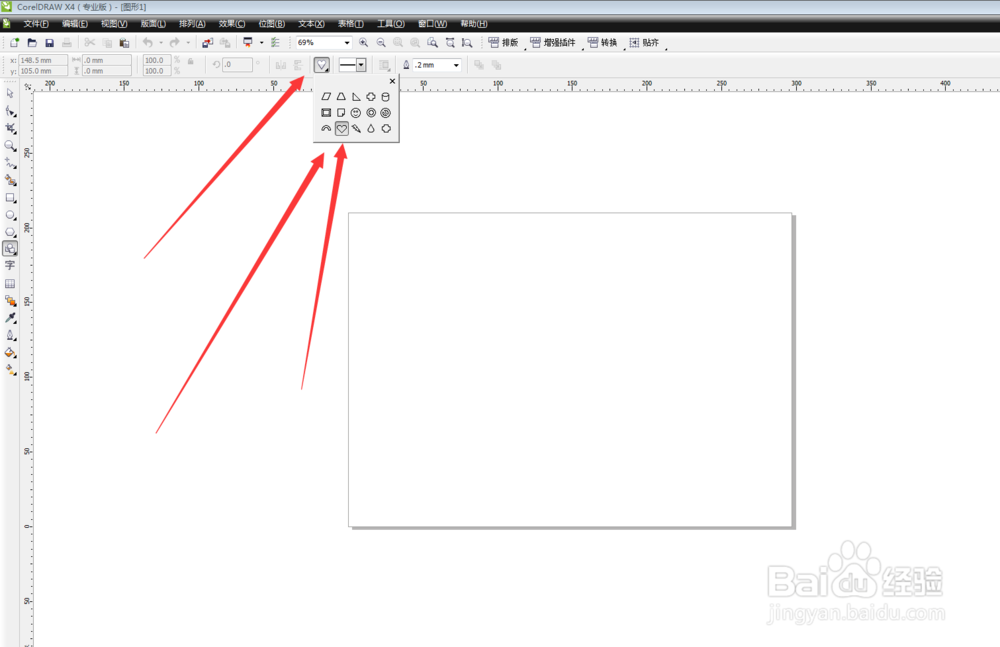Screen dimensions: 1000x647
Task: Choose the cylinder basic shape
Action: tap(385, 97)
